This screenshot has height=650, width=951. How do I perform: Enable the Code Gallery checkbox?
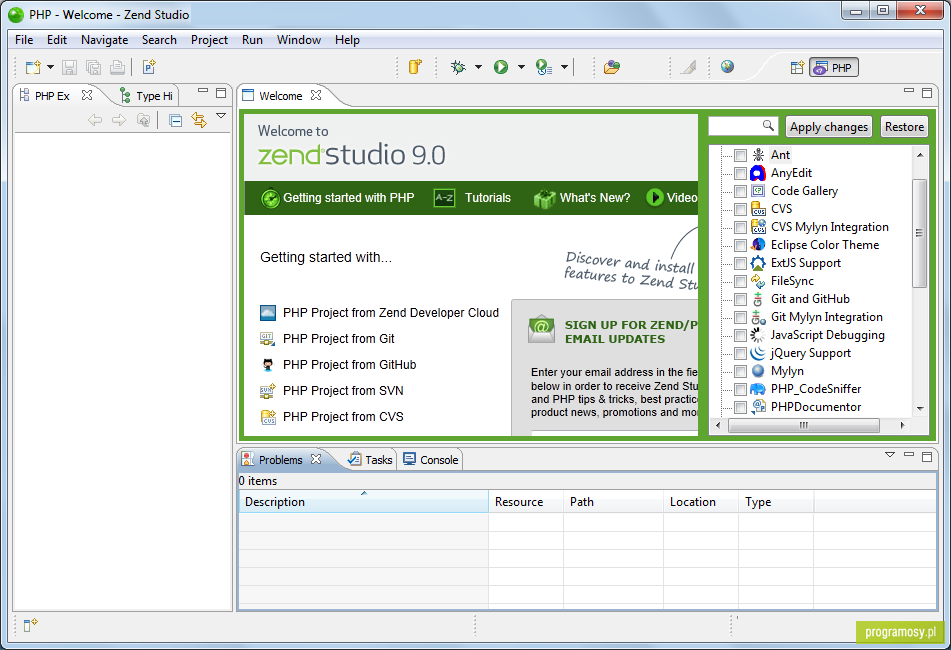[740, 192]
